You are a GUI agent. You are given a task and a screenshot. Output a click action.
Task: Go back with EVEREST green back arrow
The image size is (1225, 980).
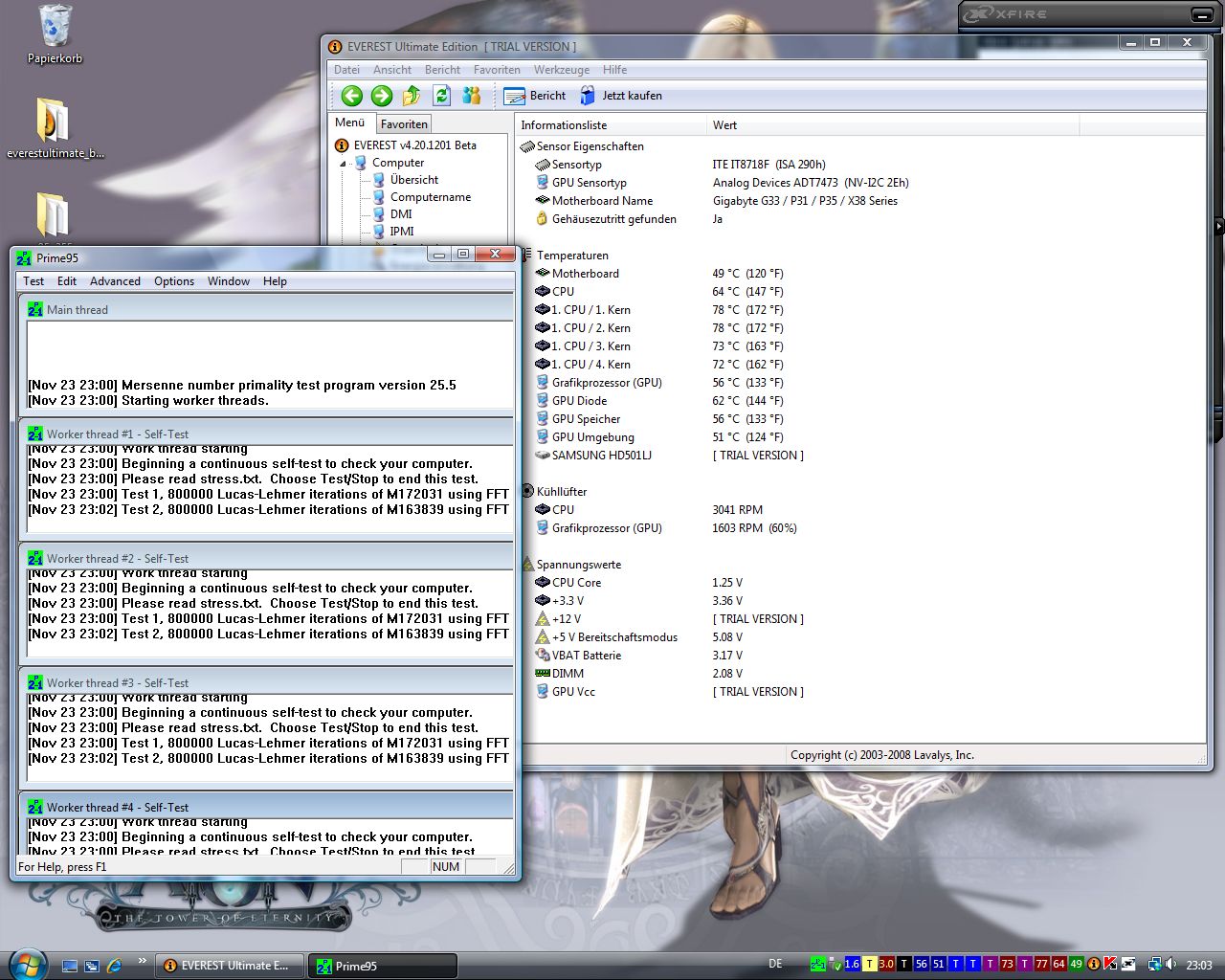tap(351, 96)
